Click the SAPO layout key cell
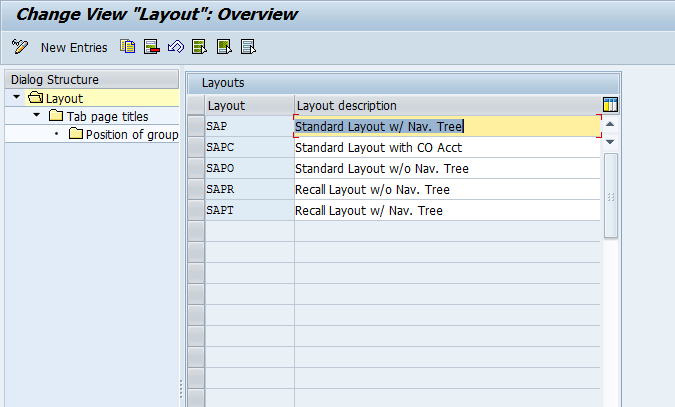This screenshot has width=675, height=407. click(250, 168)
